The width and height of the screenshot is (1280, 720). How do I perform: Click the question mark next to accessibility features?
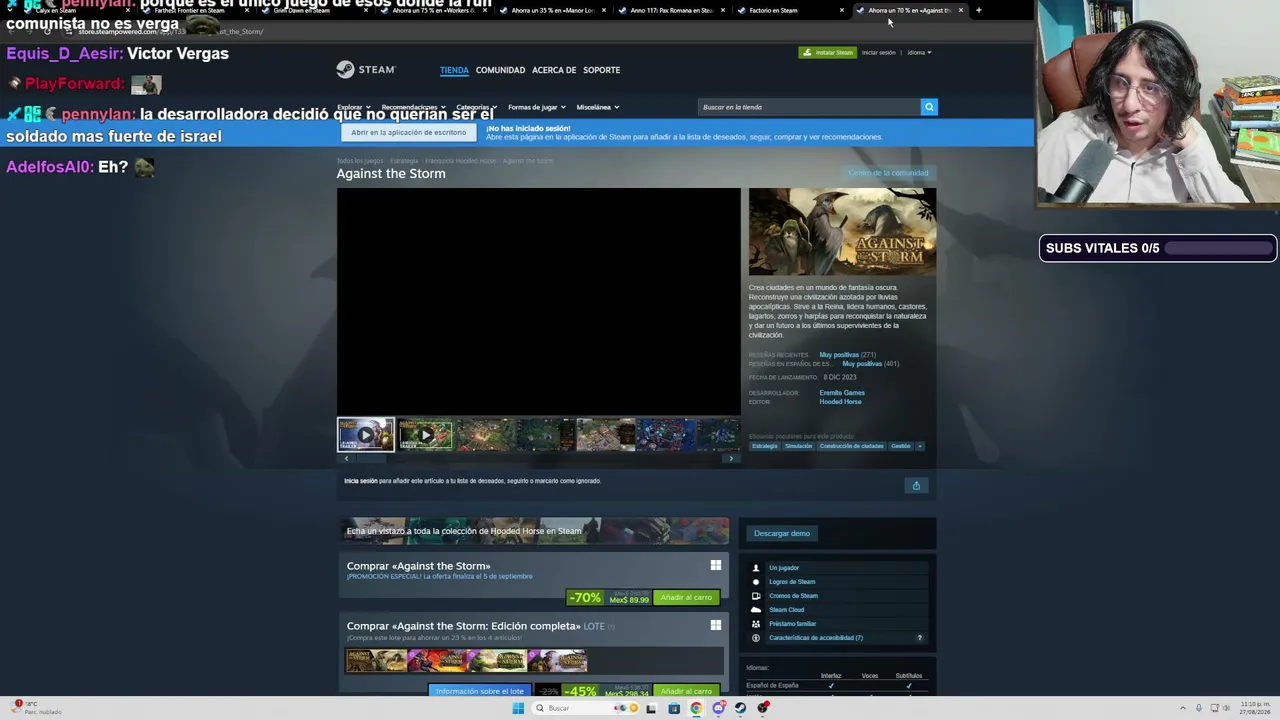(920, 638)
